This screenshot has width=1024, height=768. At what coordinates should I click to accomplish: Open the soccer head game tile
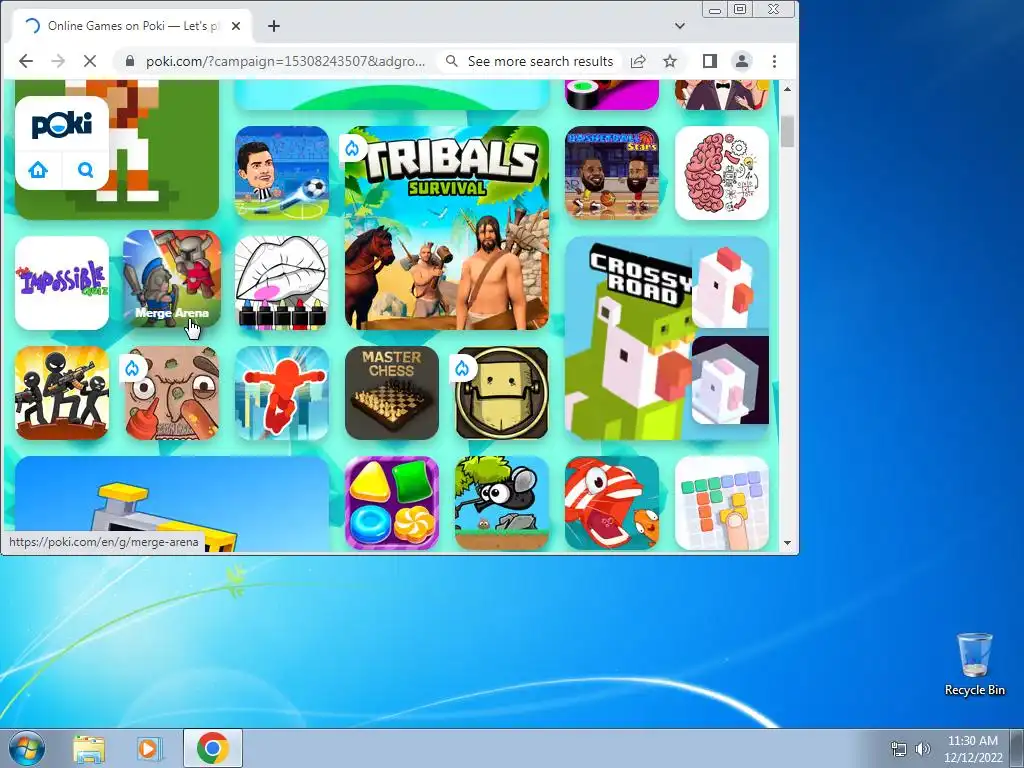point(282,173)
